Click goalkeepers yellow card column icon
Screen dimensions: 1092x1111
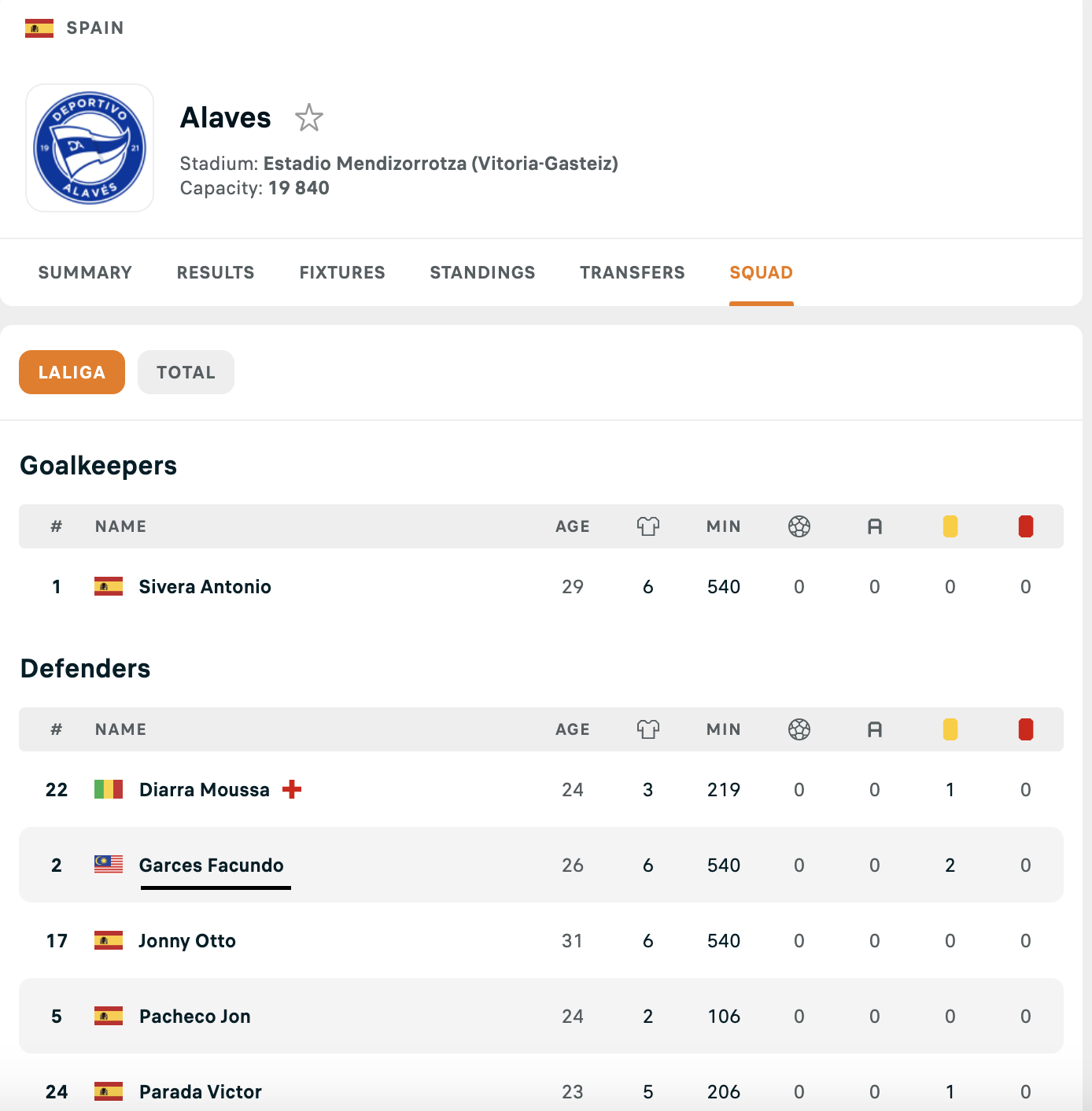pyautogui.click(x=950, y=526)
